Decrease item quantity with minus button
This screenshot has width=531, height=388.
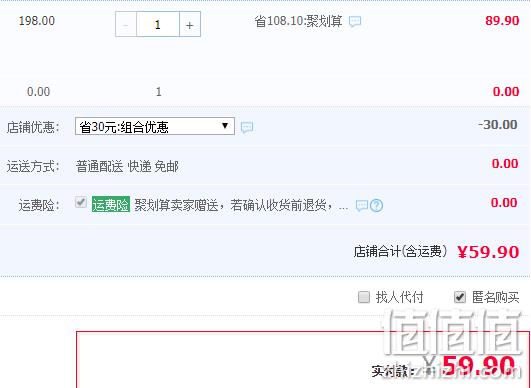point(126,24)
